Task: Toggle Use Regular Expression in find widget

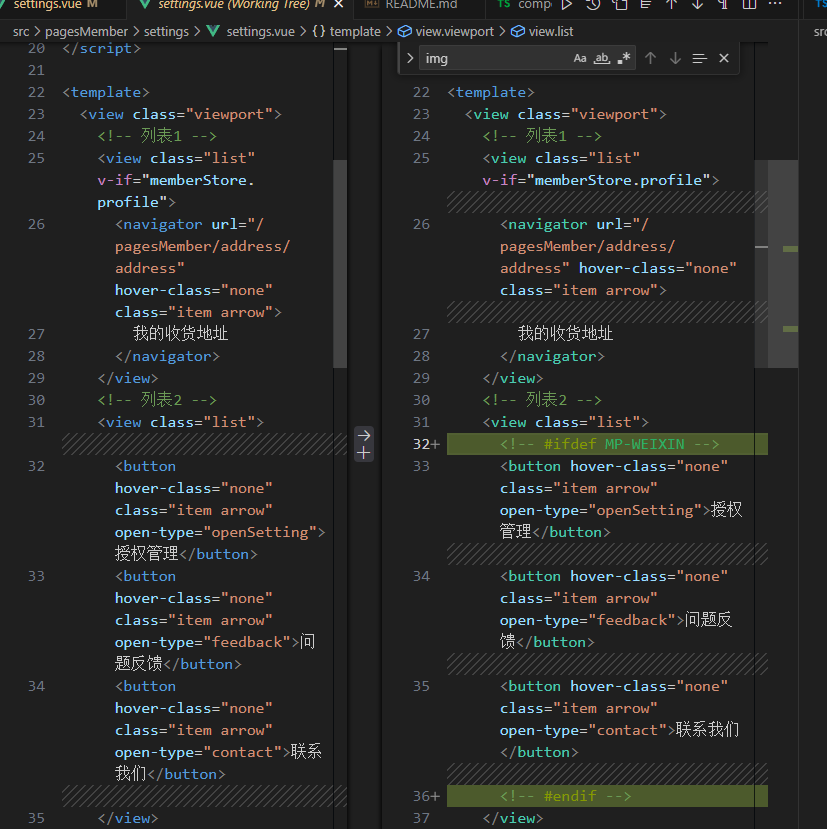Action: (624, 58)
